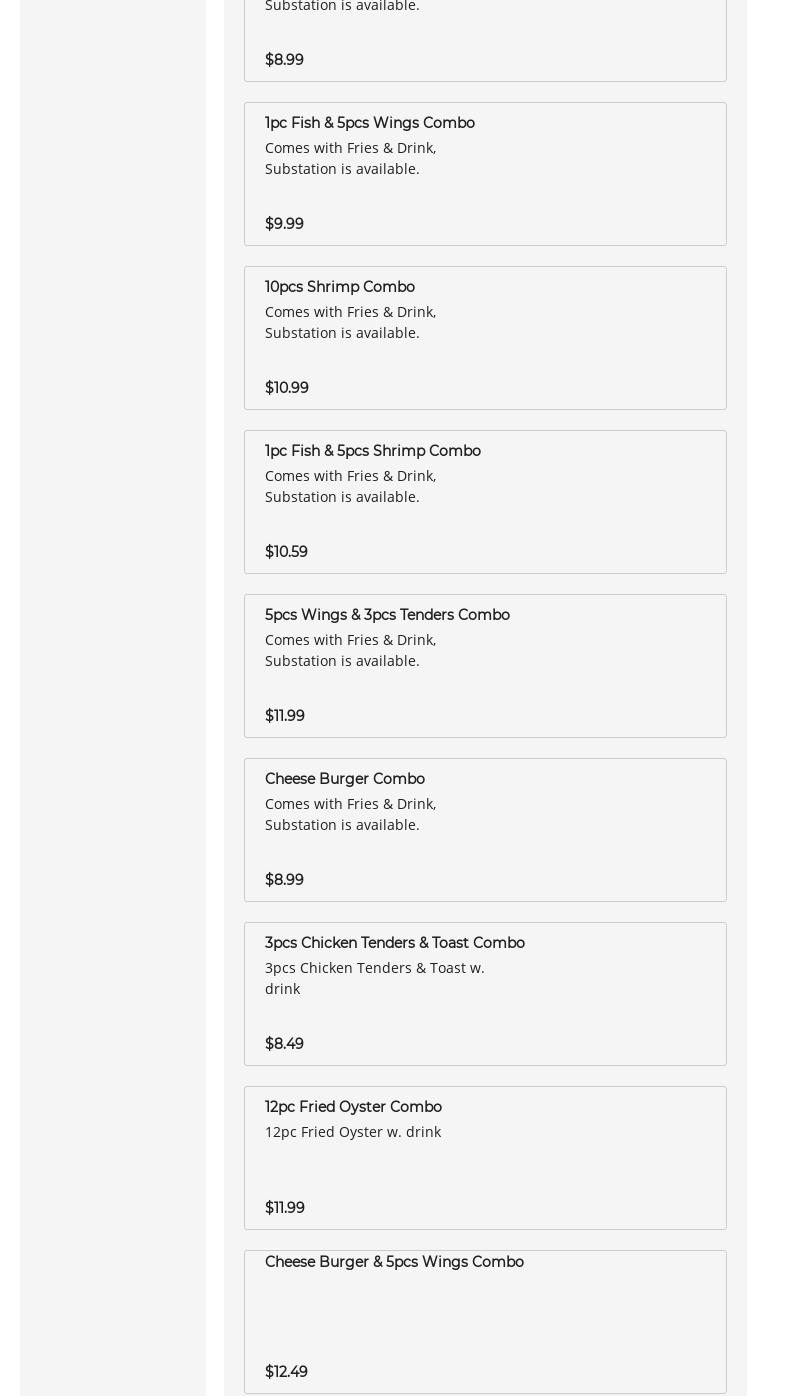Open 3pcs Chicken Tenders & Toast Combo
The height and width of the screenshot is (1396, 785).
(394, 943)
